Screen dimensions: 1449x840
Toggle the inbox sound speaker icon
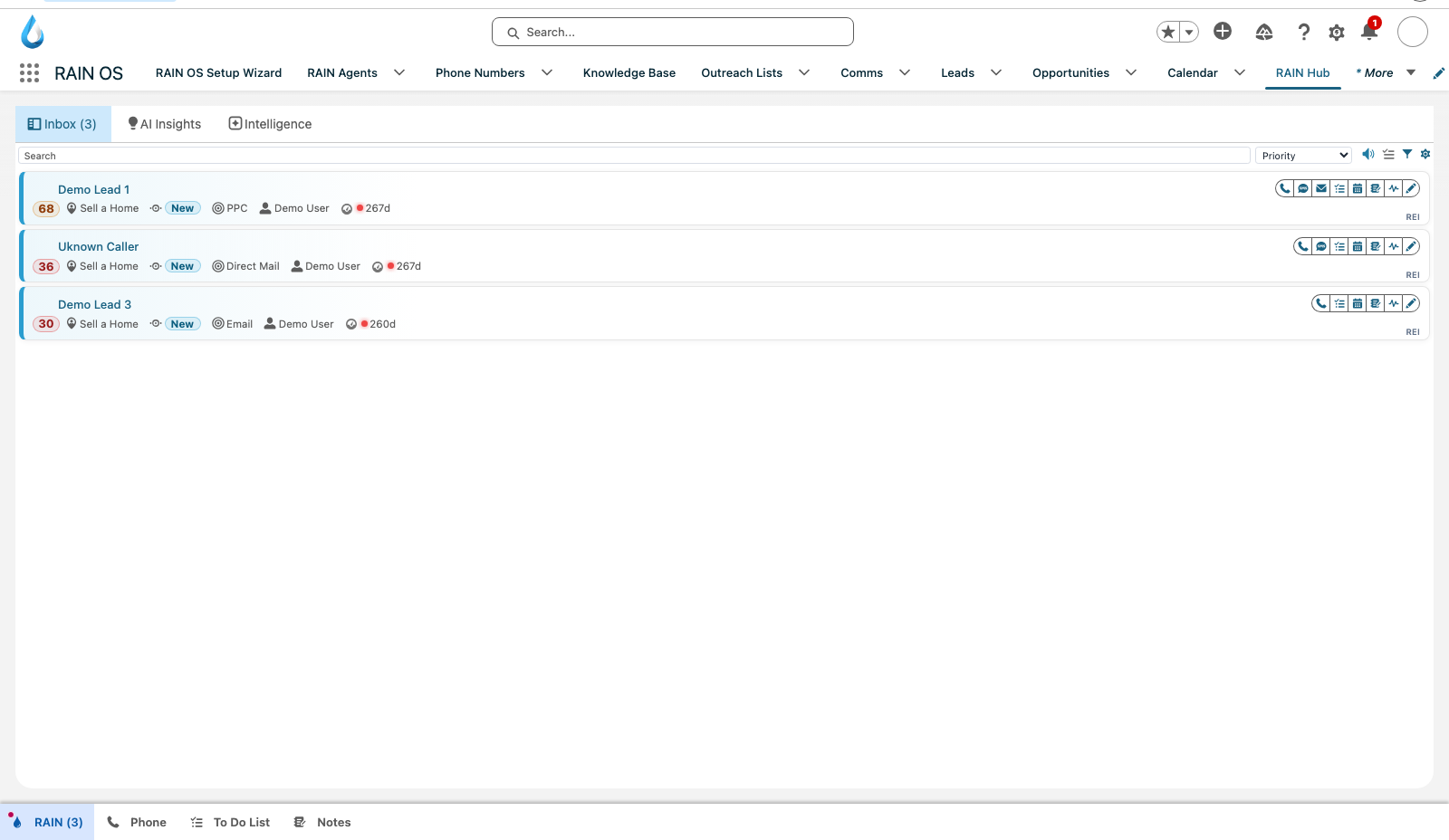pyautogui.click(x=1368, y=154)
